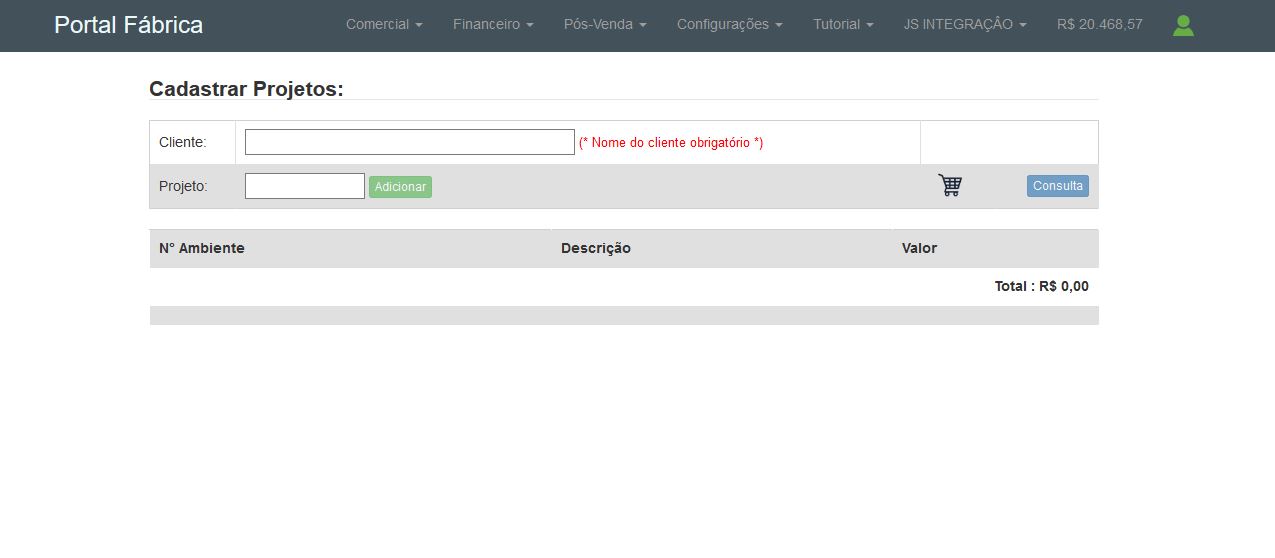1275x558 pixels.
Task: Click the green user profile icon
Action: (x=1183, y=26)
